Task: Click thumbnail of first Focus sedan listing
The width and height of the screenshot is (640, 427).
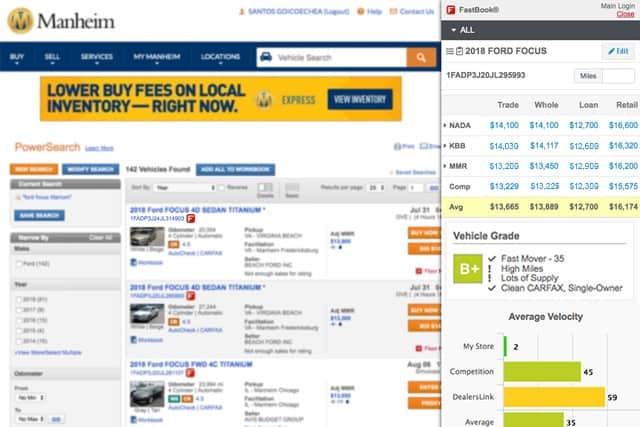Action: 147,237
